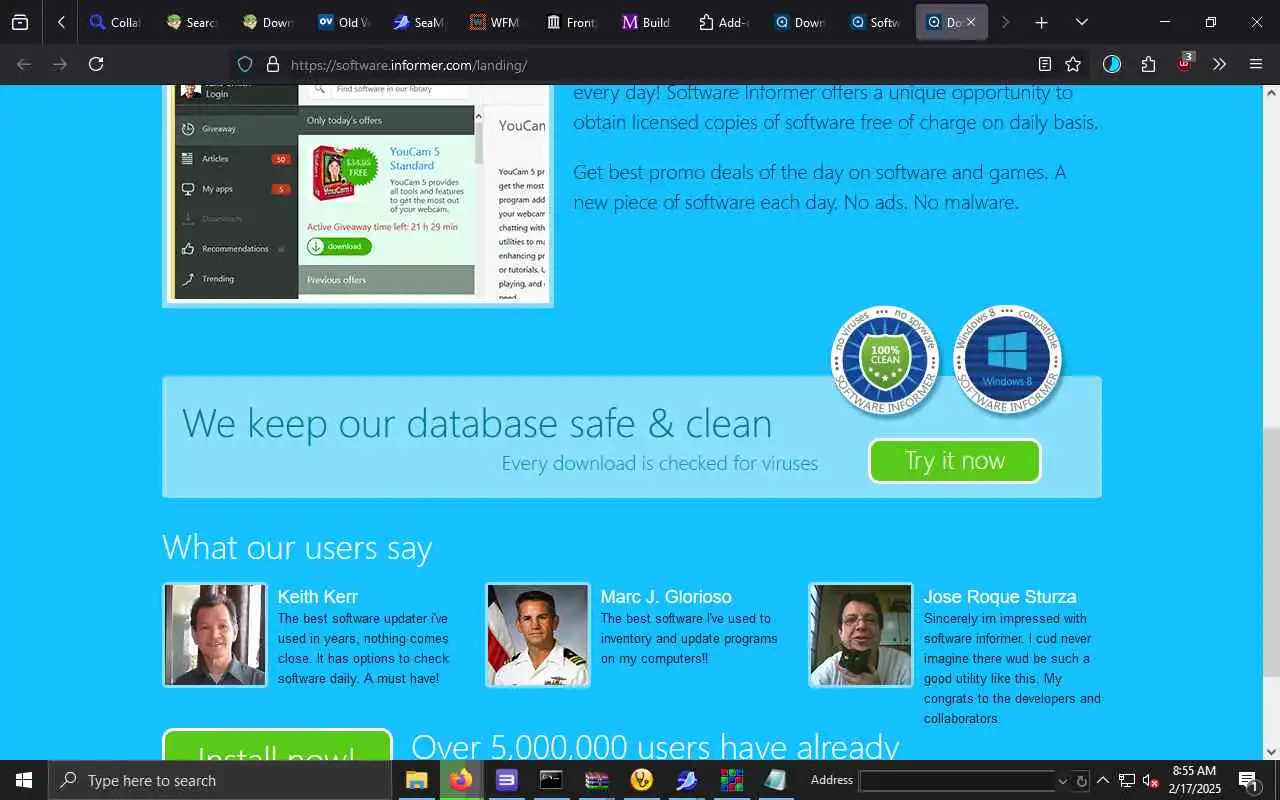Open the notification center icon

[x=1248, y=780]
